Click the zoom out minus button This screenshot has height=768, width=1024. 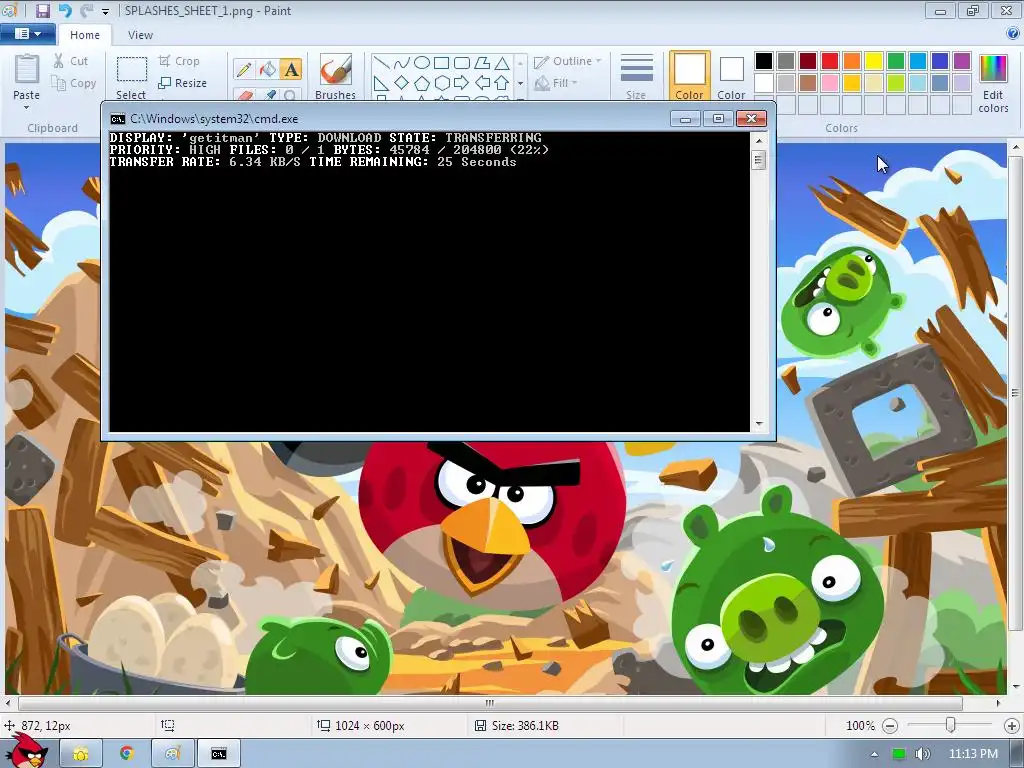coord(889,726)
